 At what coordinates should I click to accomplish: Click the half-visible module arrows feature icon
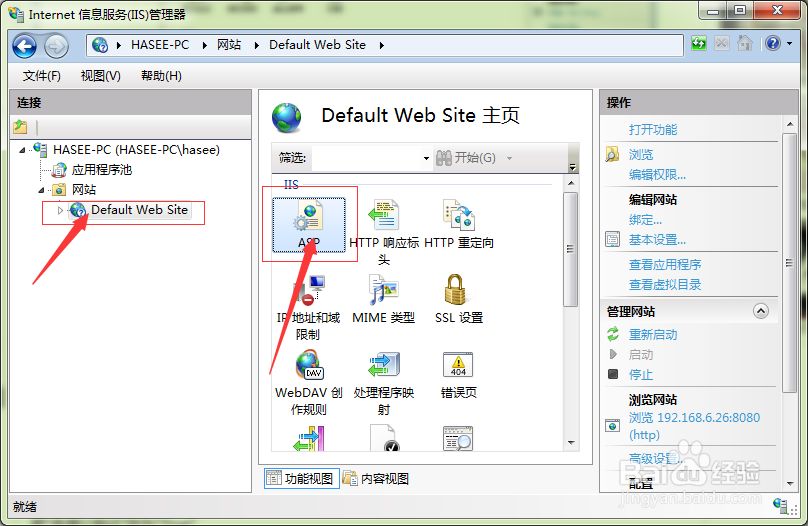pyautogui.click(x=309, y=438)
